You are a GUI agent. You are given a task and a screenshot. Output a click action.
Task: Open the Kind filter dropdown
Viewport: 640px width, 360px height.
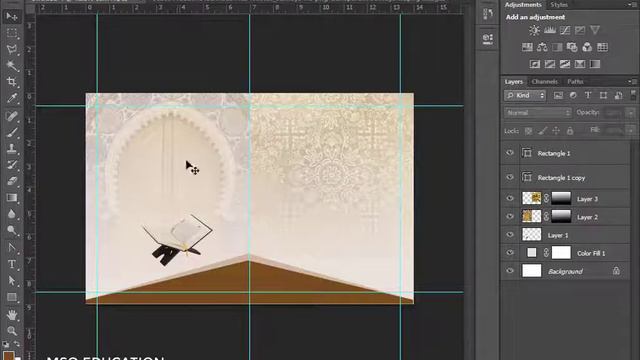[x=525, y=96]
